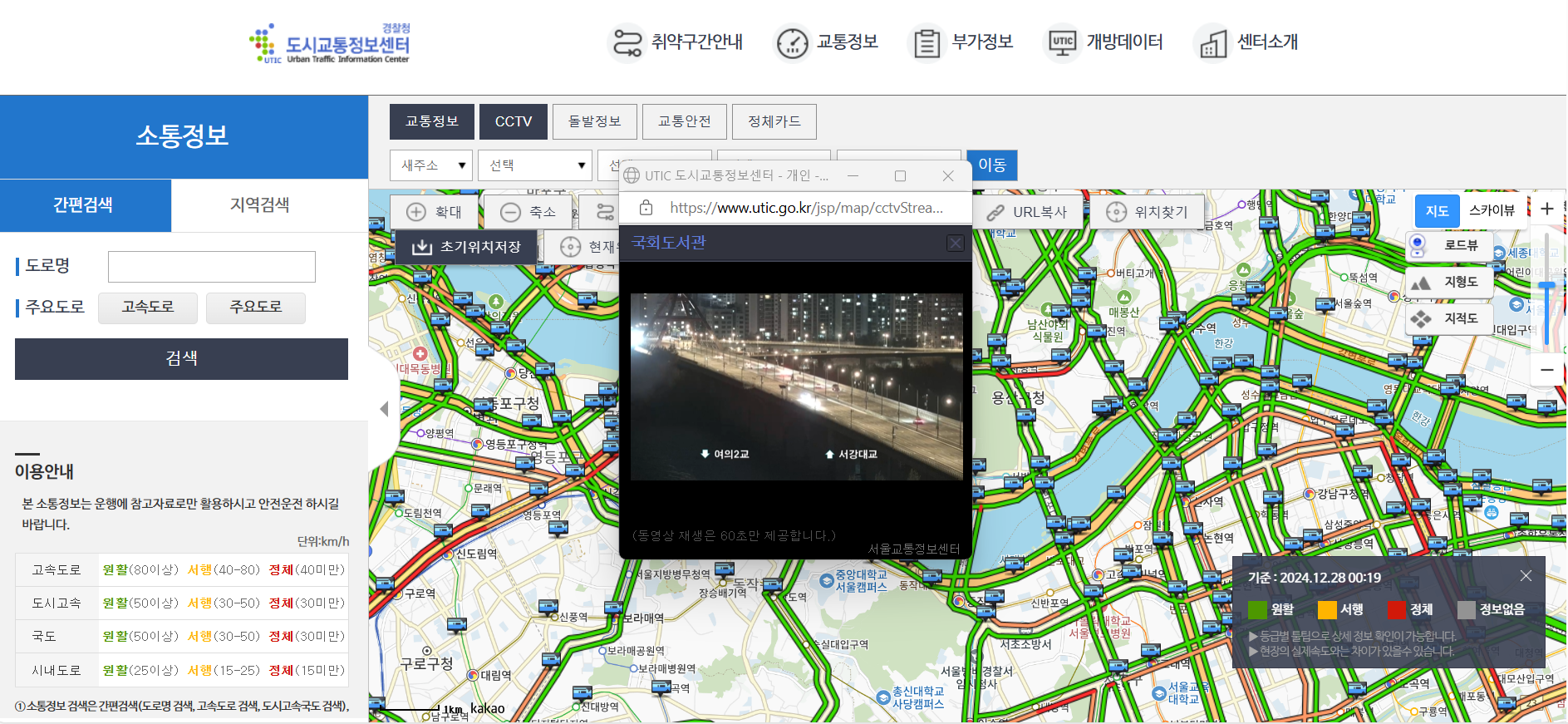Open the 부가정보 menu
Screen dimensions: 1568x724
pos(982,42)
